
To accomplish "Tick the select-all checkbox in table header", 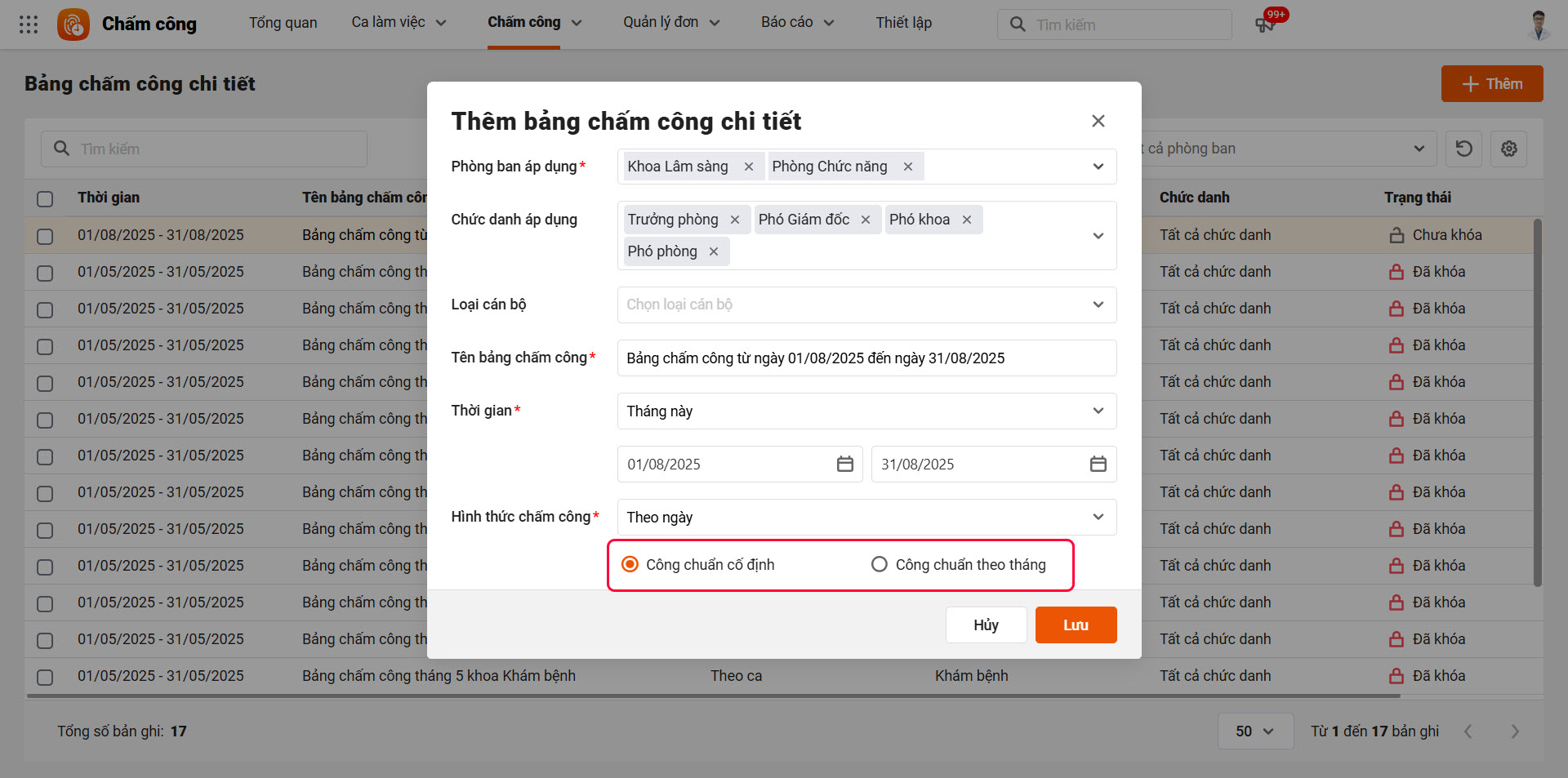I will 45,198.
